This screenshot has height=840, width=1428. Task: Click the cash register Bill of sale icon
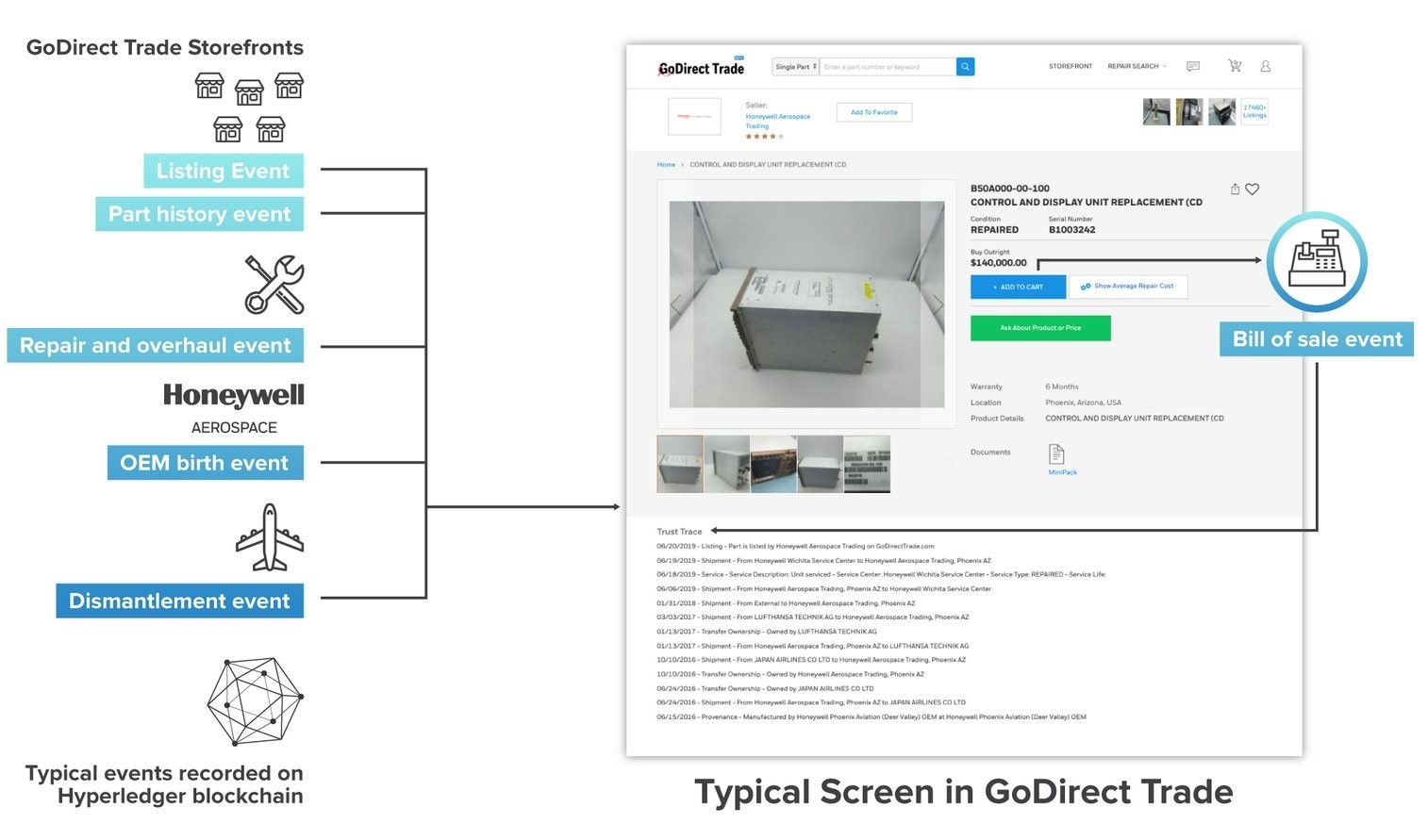[1316, 262]
